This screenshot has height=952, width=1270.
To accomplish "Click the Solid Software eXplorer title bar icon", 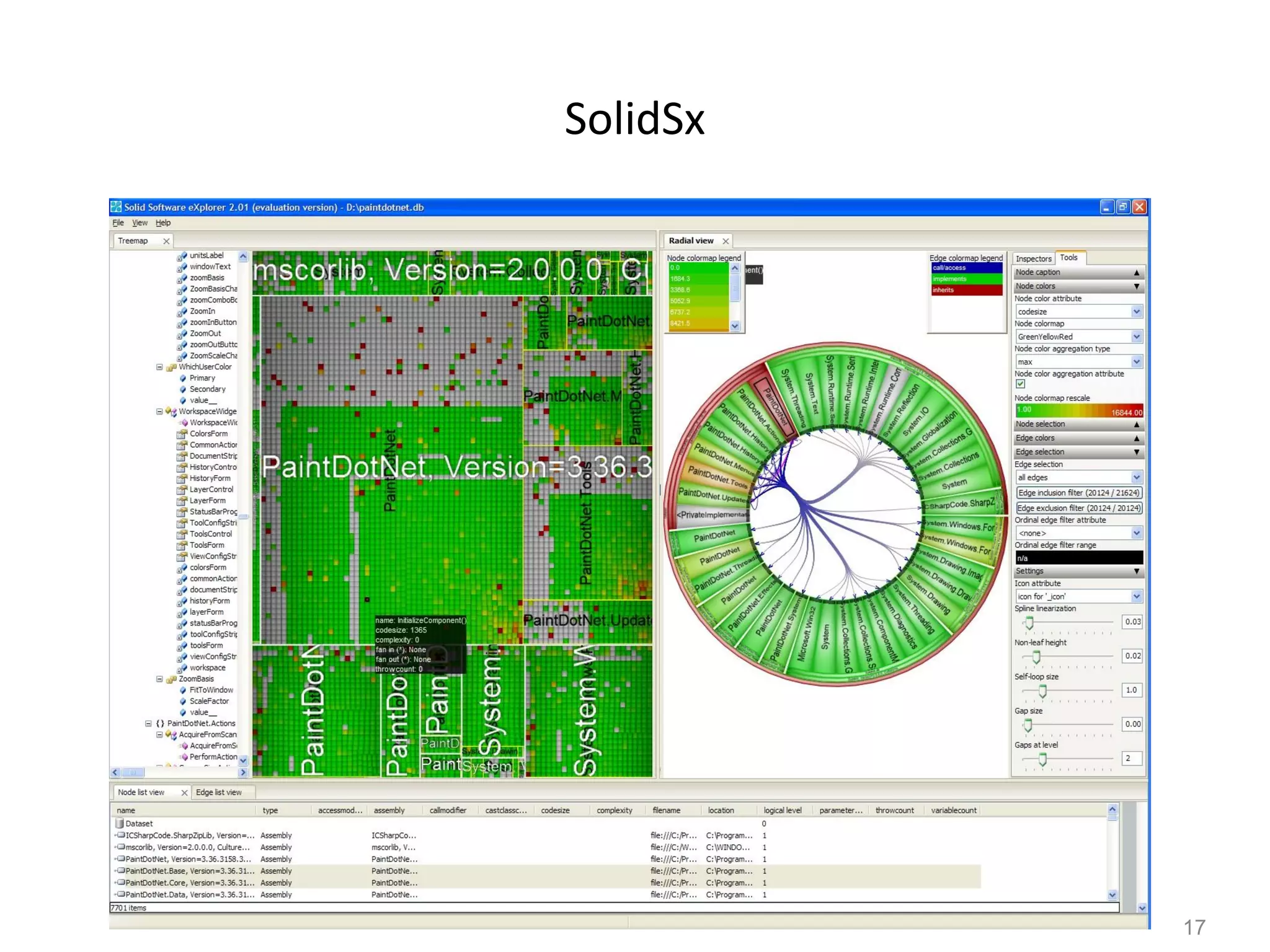I will (x=117, y=208).
